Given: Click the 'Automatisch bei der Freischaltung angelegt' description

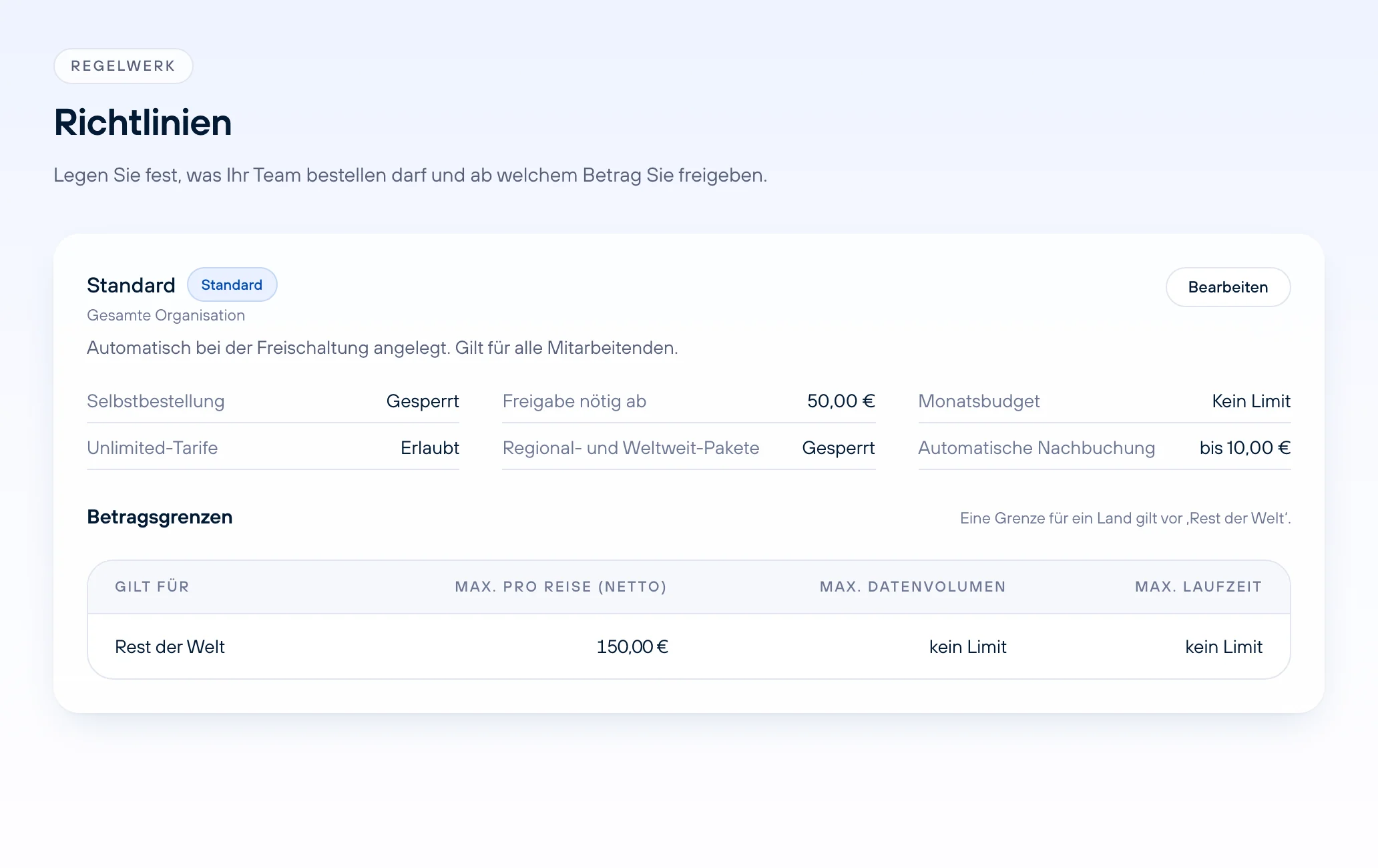Looking at the screenshot, I should coord(383,348).
